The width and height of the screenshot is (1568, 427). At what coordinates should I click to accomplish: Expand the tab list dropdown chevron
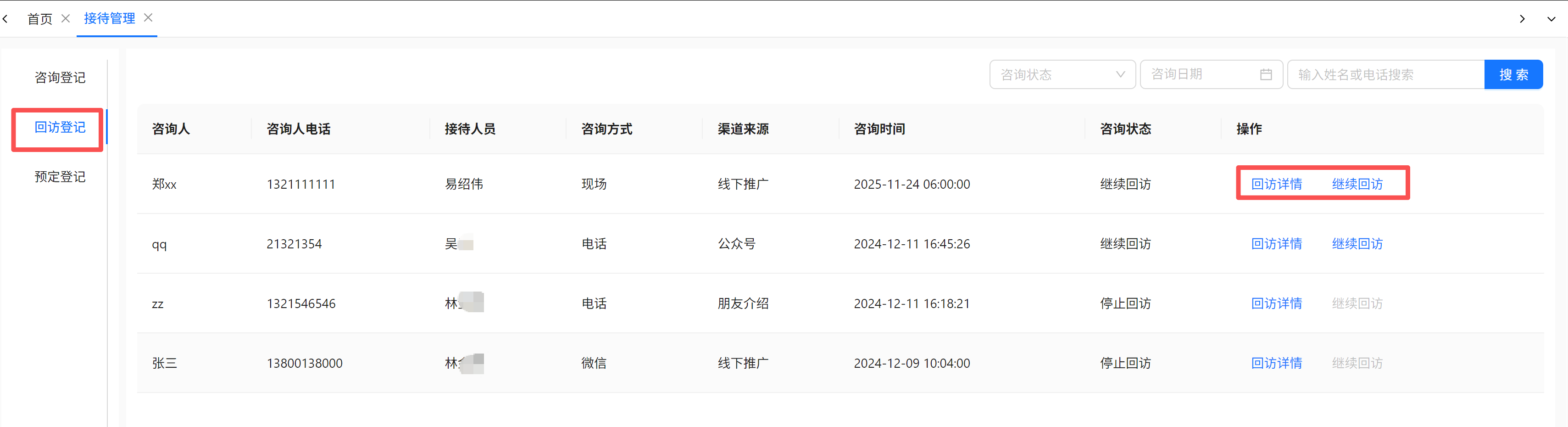tap(1551, 19)
